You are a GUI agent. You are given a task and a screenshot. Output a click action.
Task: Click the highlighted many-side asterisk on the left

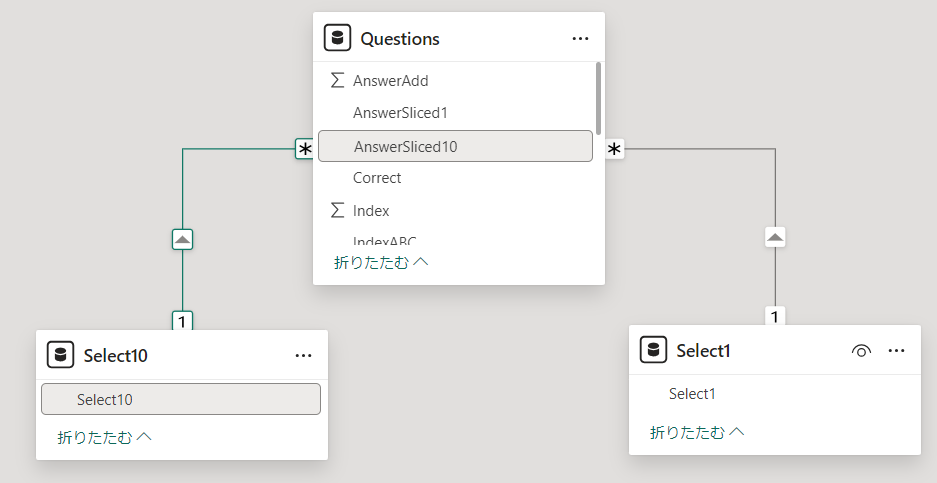[305, 149]
